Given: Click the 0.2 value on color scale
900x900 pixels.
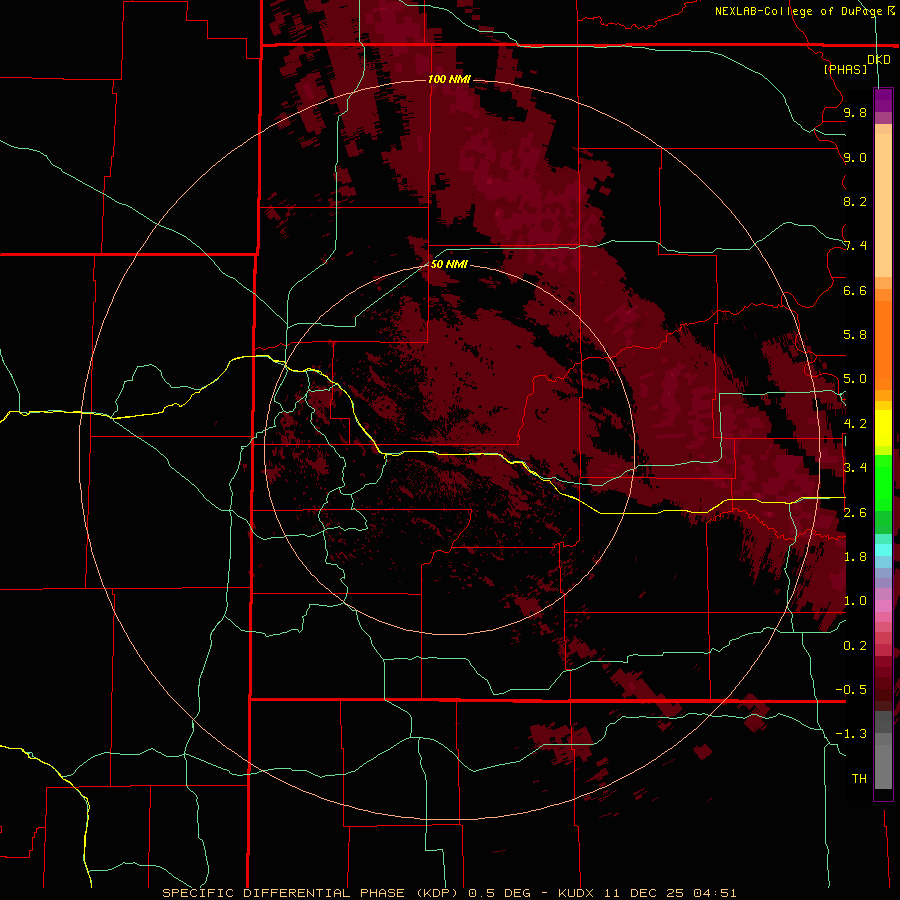Looking at the screenshot, I should pos(855,646).
